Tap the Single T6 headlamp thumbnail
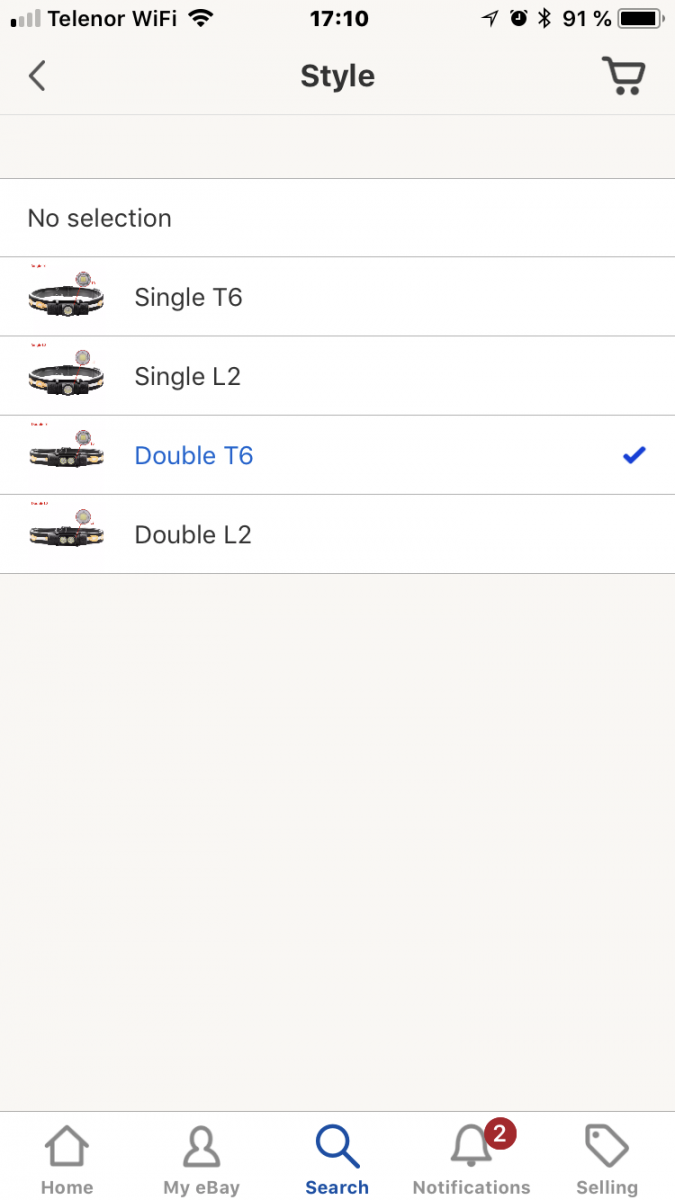675x1200 pixels. pos(66,297)
